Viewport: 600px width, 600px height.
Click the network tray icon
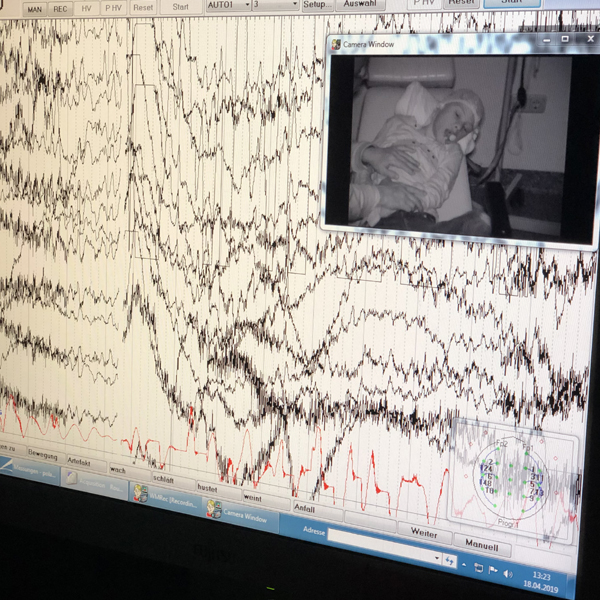point(478,567)
